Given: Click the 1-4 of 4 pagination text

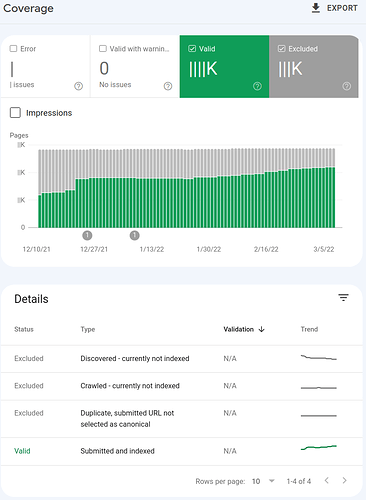Looking at the screenshot, I should (x=299, y=481).
